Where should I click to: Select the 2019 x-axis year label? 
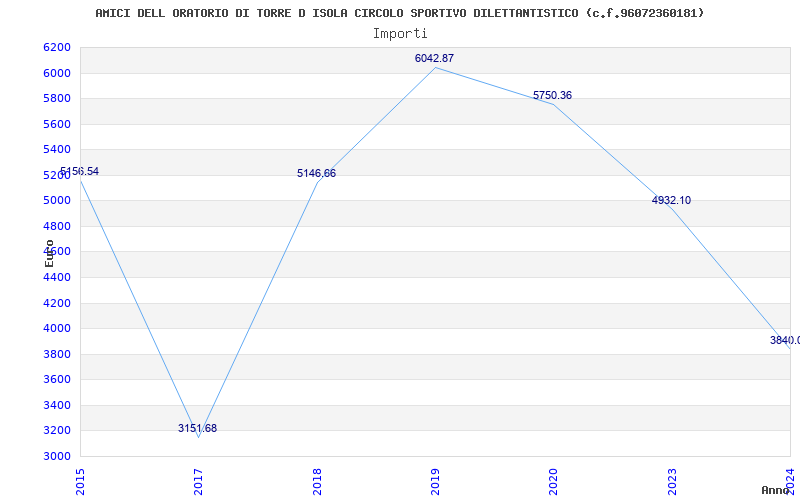(435, 482)
